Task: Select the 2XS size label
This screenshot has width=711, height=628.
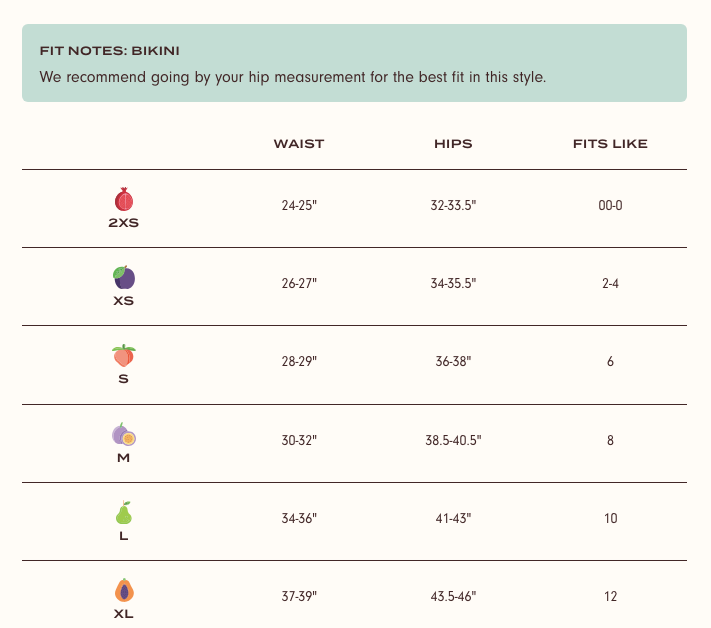Action: (123, 223)
